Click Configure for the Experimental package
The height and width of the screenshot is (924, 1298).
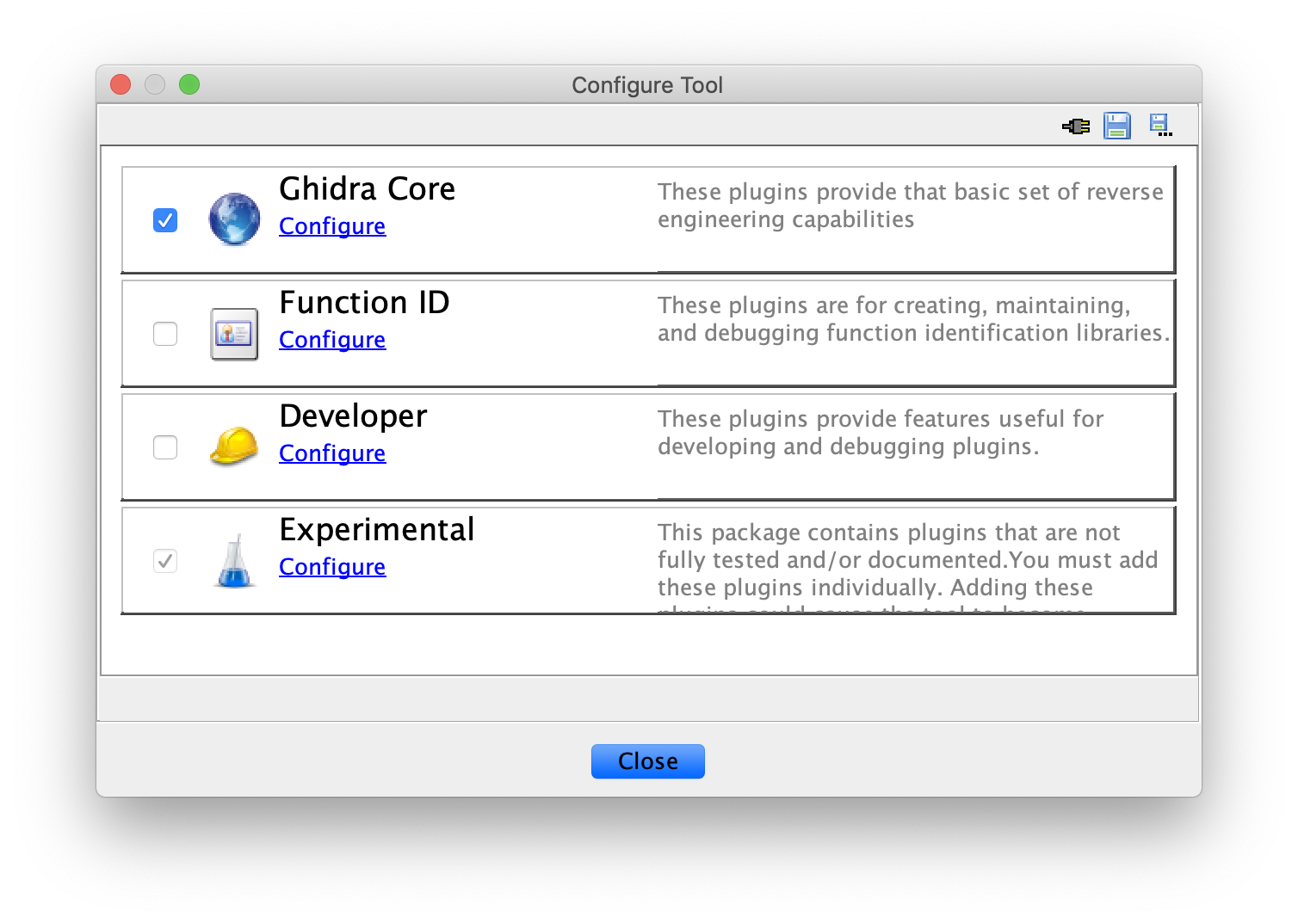click(x=332, y=567)
